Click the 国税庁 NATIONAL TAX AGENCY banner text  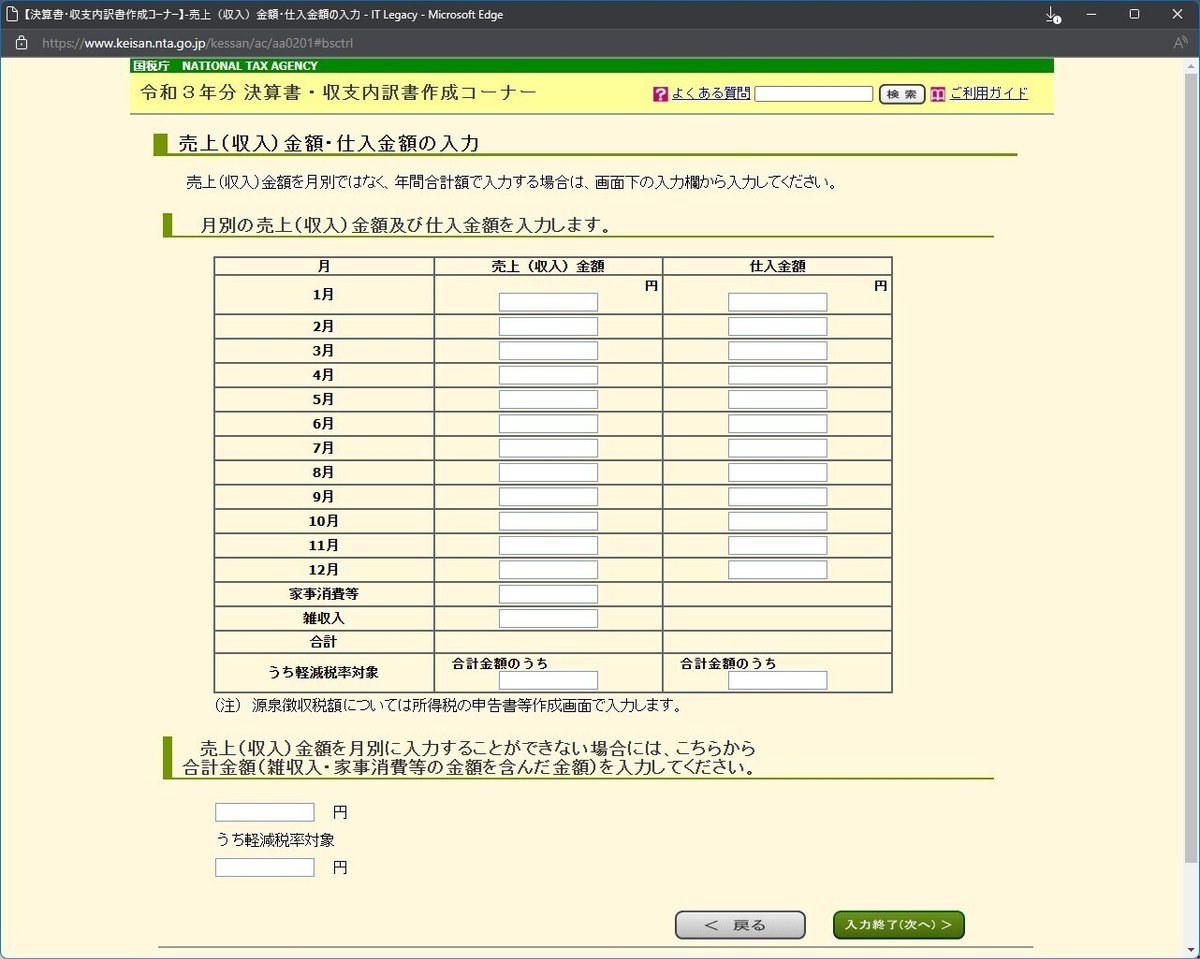click(225, 66)
